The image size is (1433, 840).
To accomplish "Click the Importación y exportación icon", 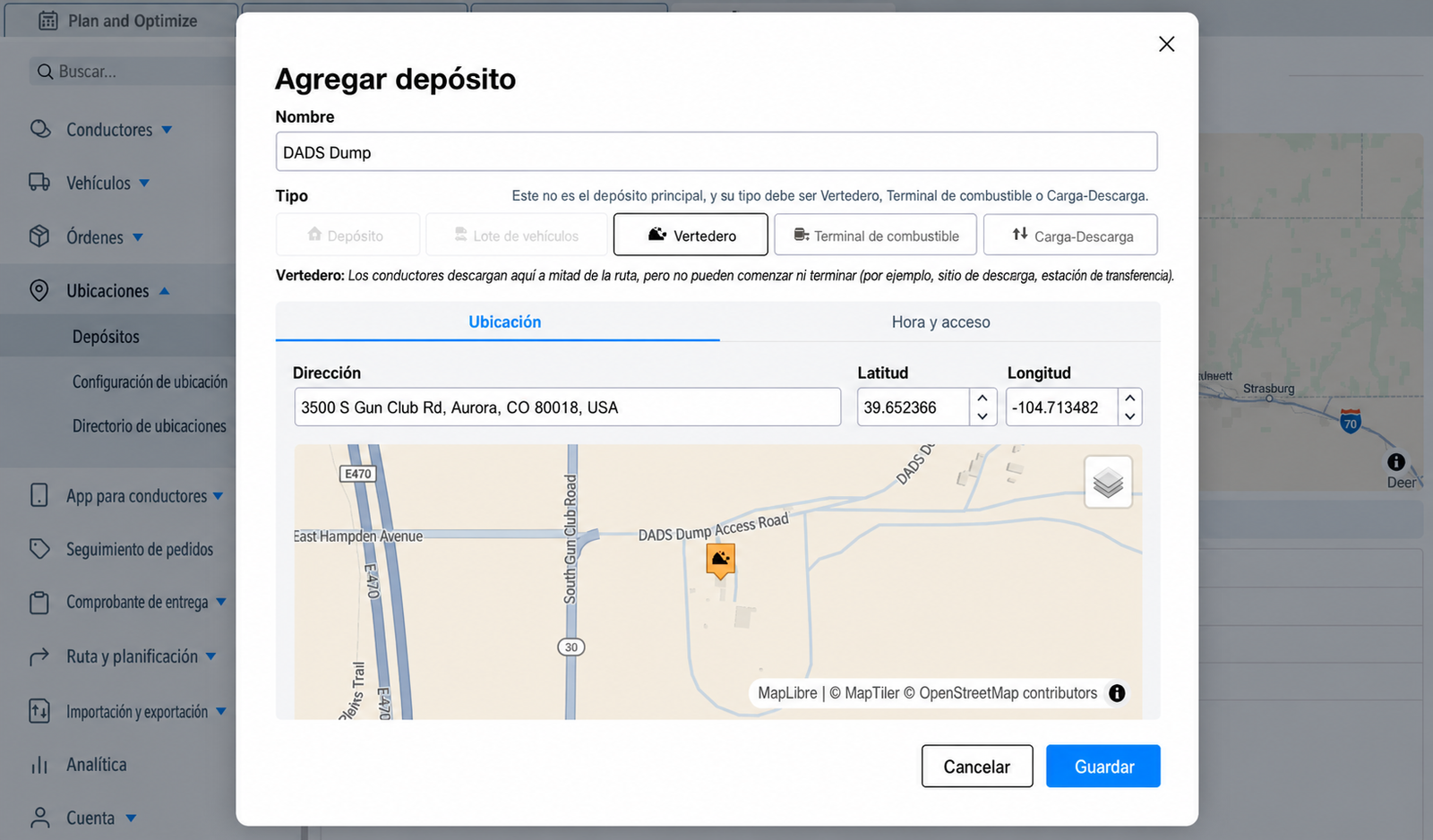I will click(39, 711).
